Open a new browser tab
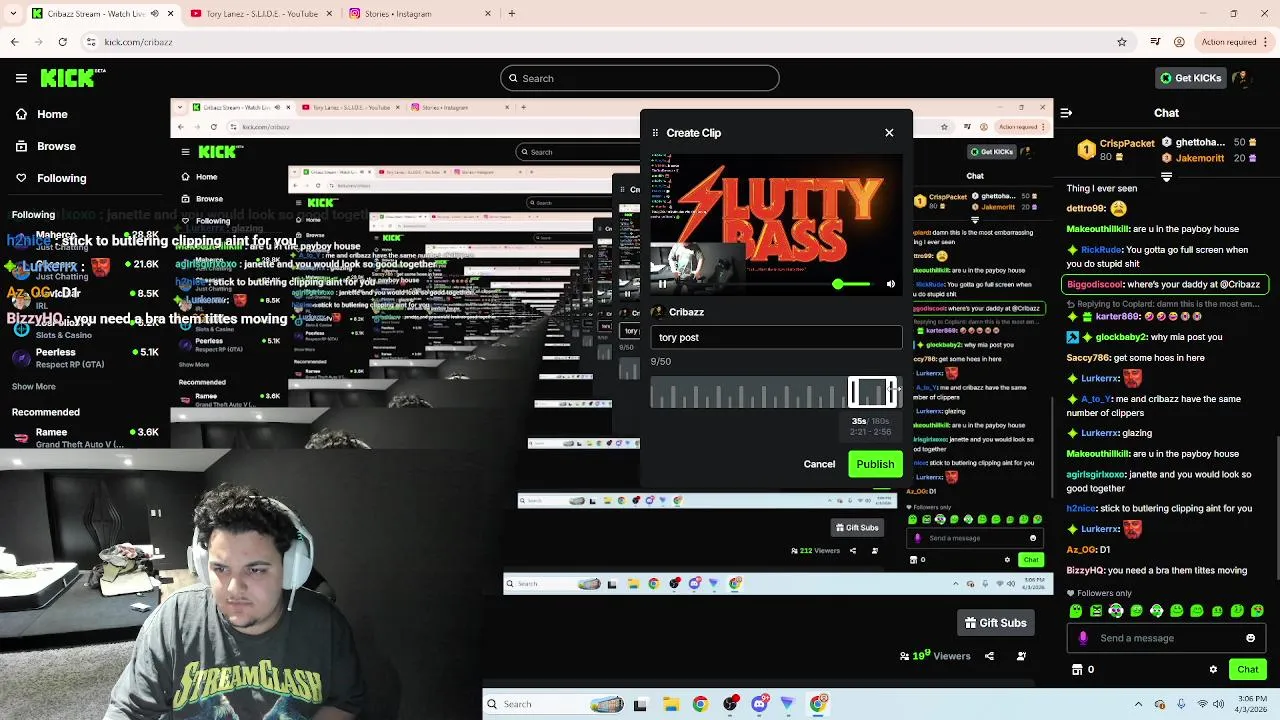This screenshot has width=1280, height=720. (x=511, y=13)
